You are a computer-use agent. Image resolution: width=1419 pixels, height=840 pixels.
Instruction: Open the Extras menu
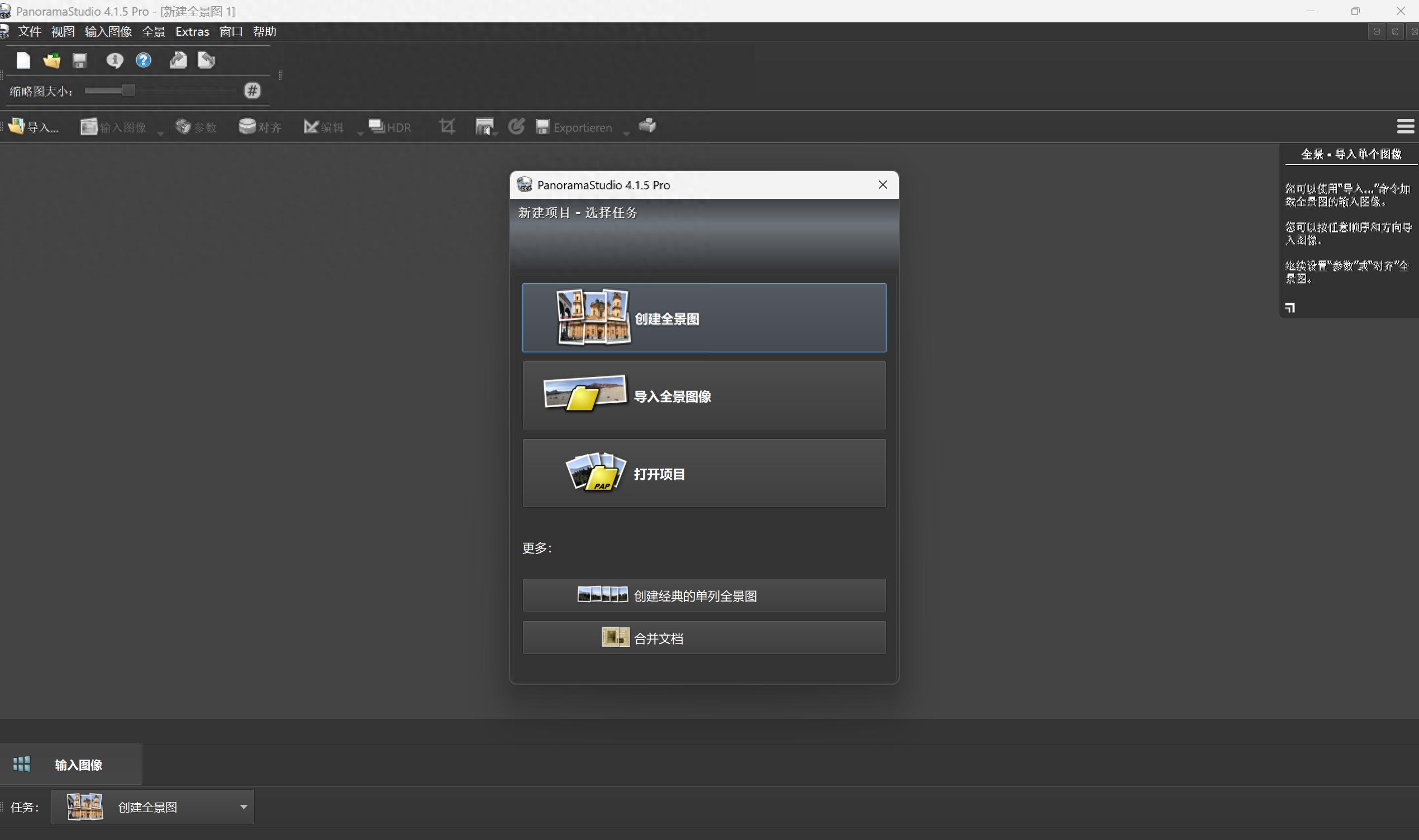(192, 32)
